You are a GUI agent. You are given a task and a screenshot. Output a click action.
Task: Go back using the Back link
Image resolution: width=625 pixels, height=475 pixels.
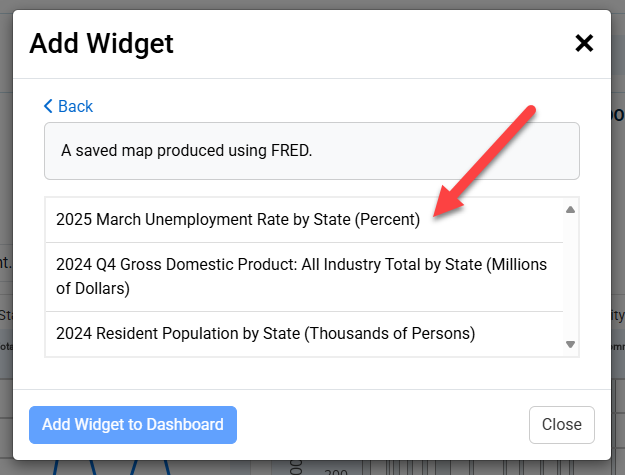point(75,106)
